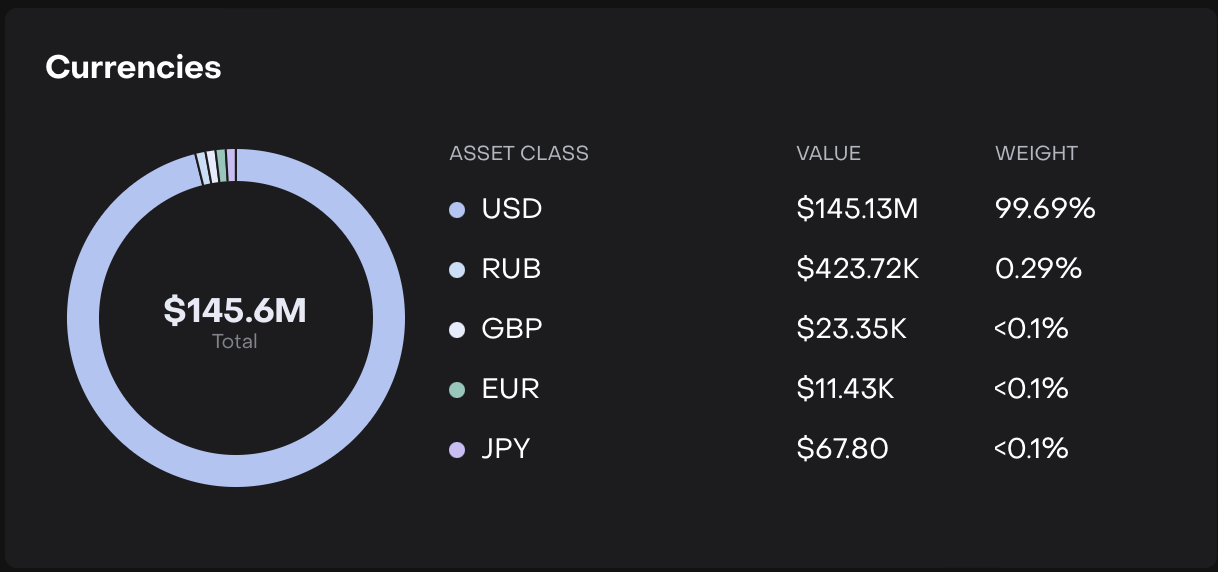Click the $145.6M total in the donut center
1218x572 pixels.
(x=235, y=311)
